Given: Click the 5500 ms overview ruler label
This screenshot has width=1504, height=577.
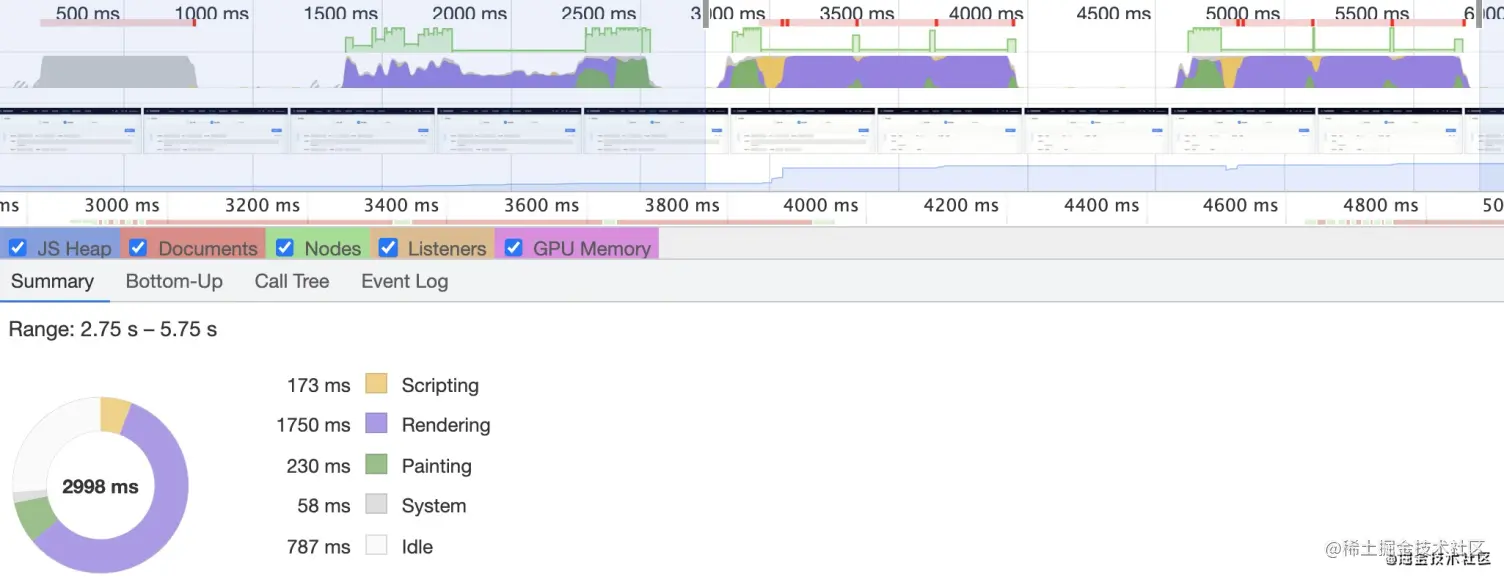Looking at the screenshot, I should [x=1372, y=14].
